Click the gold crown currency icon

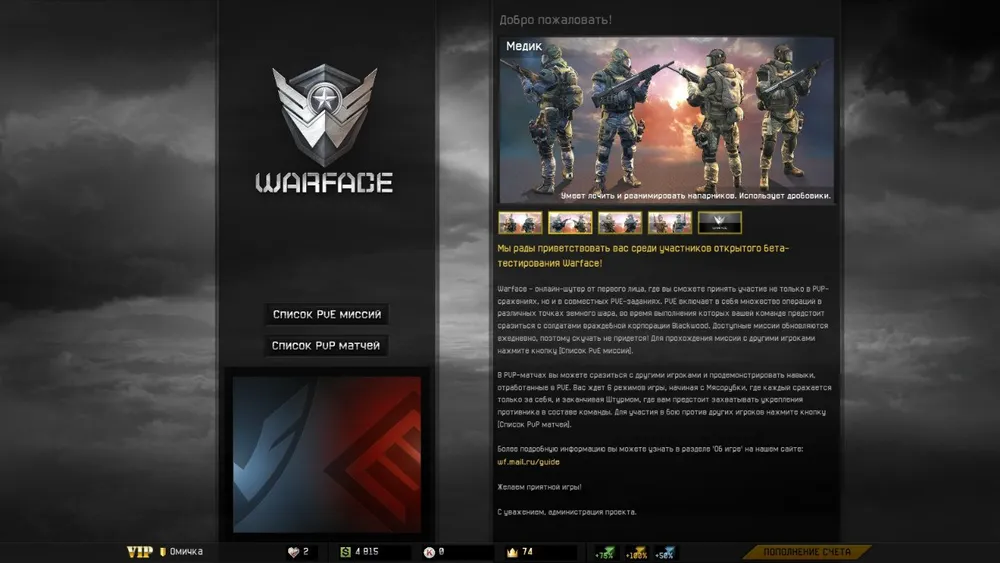click(512, 552)
